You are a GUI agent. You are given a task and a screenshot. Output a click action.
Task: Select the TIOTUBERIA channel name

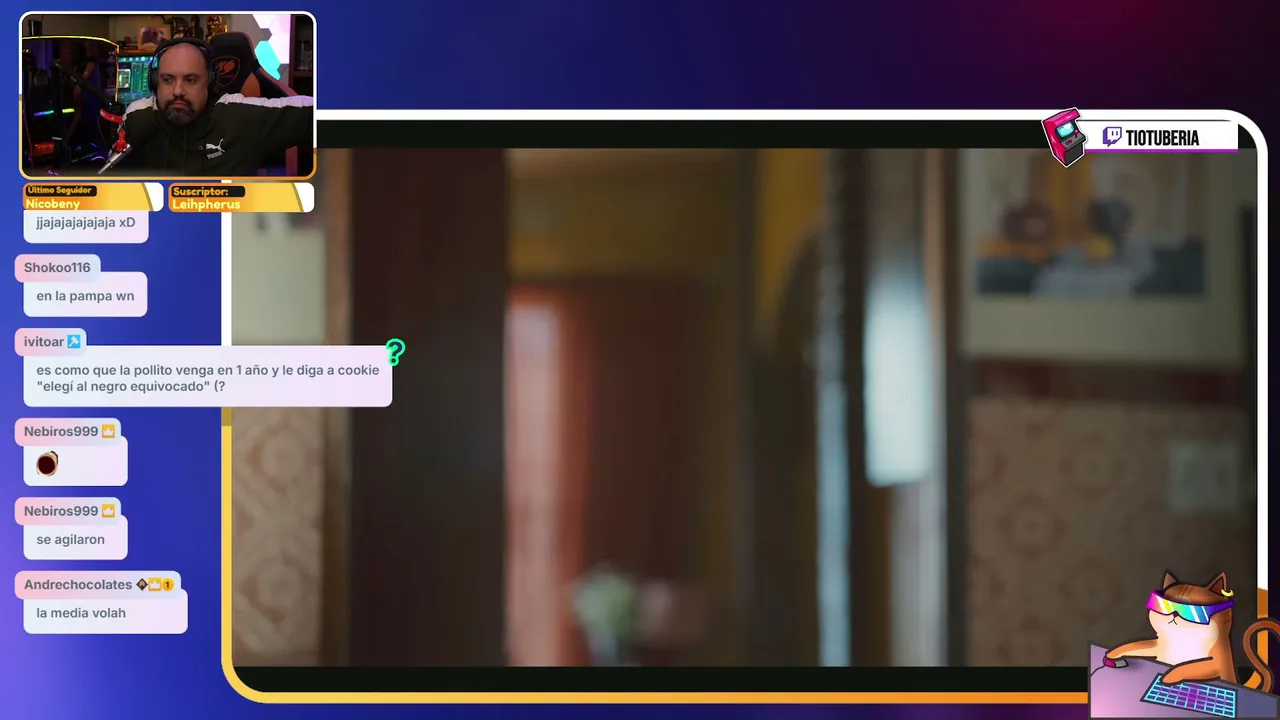click(x=1162, y=138)
